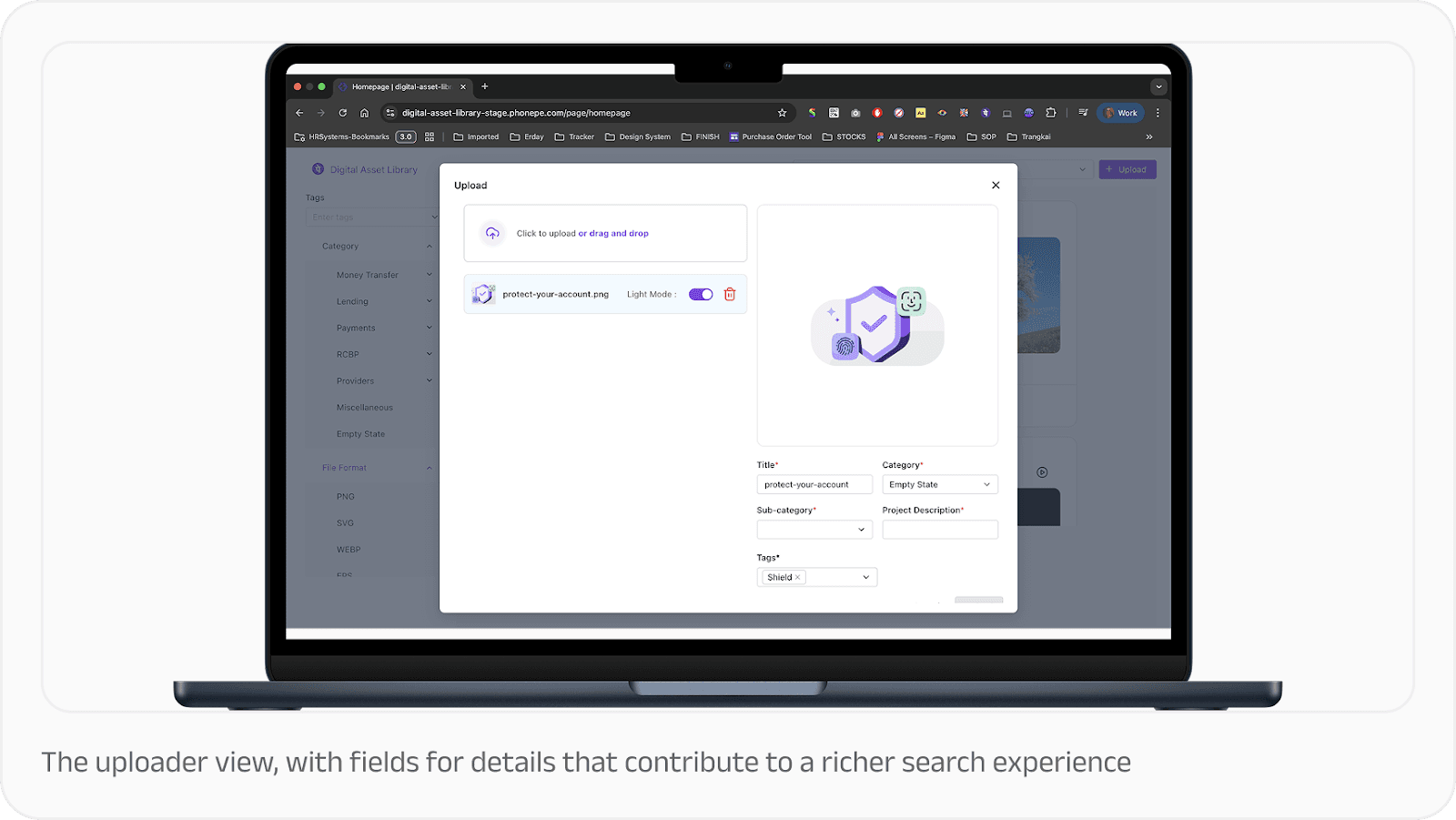The image size is (1456, 820).
Task: Delete protect-your-account.png with trash icon
Action: click(x=730, y=294)
